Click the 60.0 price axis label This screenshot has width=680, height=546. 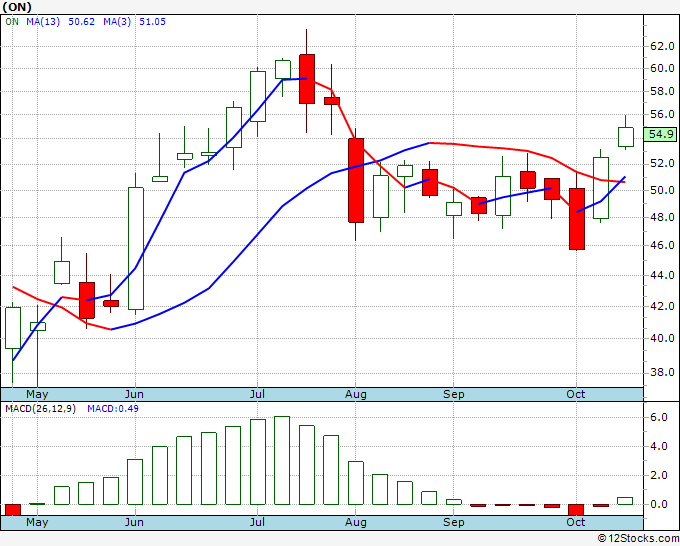(662, 68)
